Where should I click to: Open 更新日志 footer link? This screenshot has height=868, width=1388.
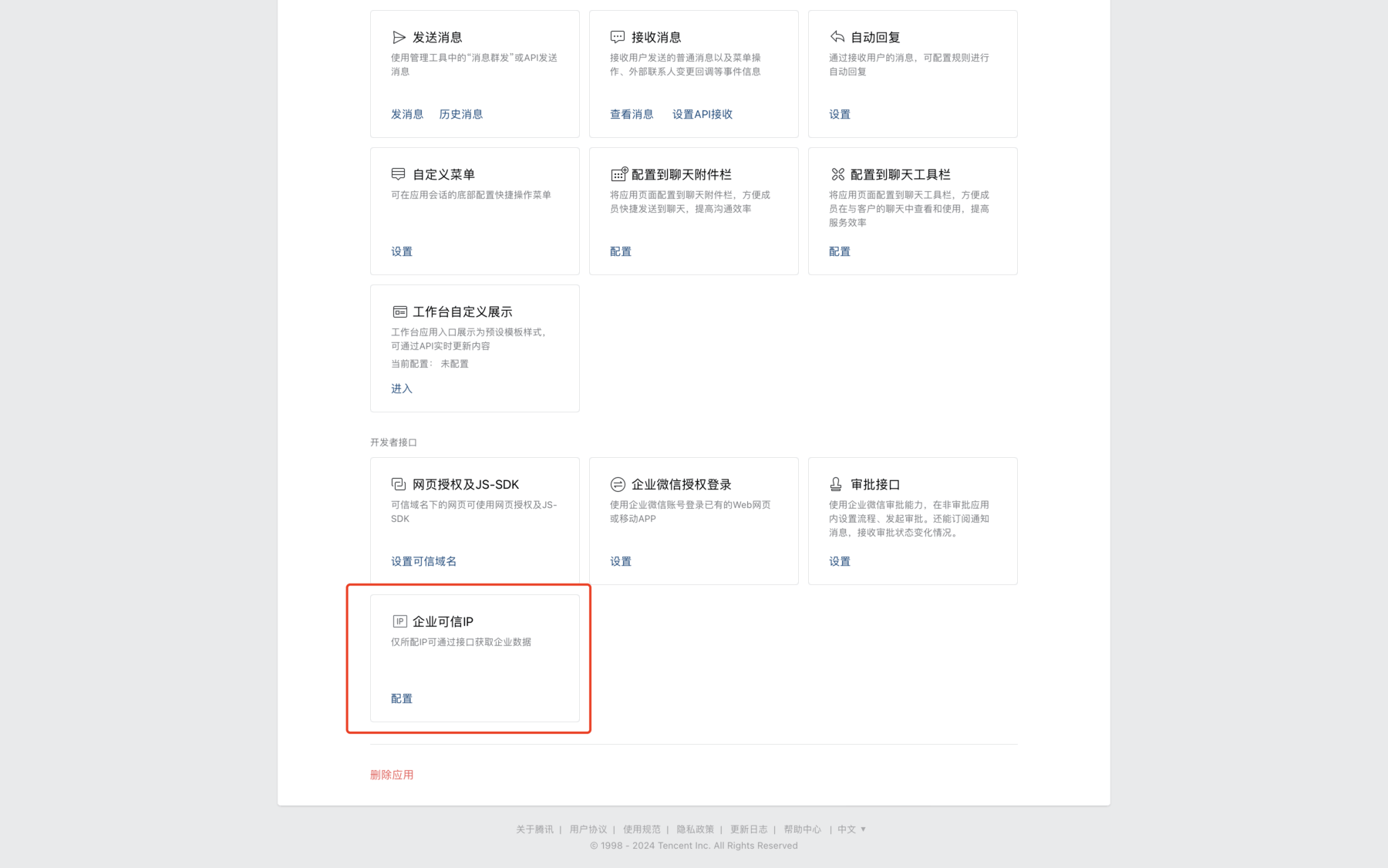[x=749, y=829]
